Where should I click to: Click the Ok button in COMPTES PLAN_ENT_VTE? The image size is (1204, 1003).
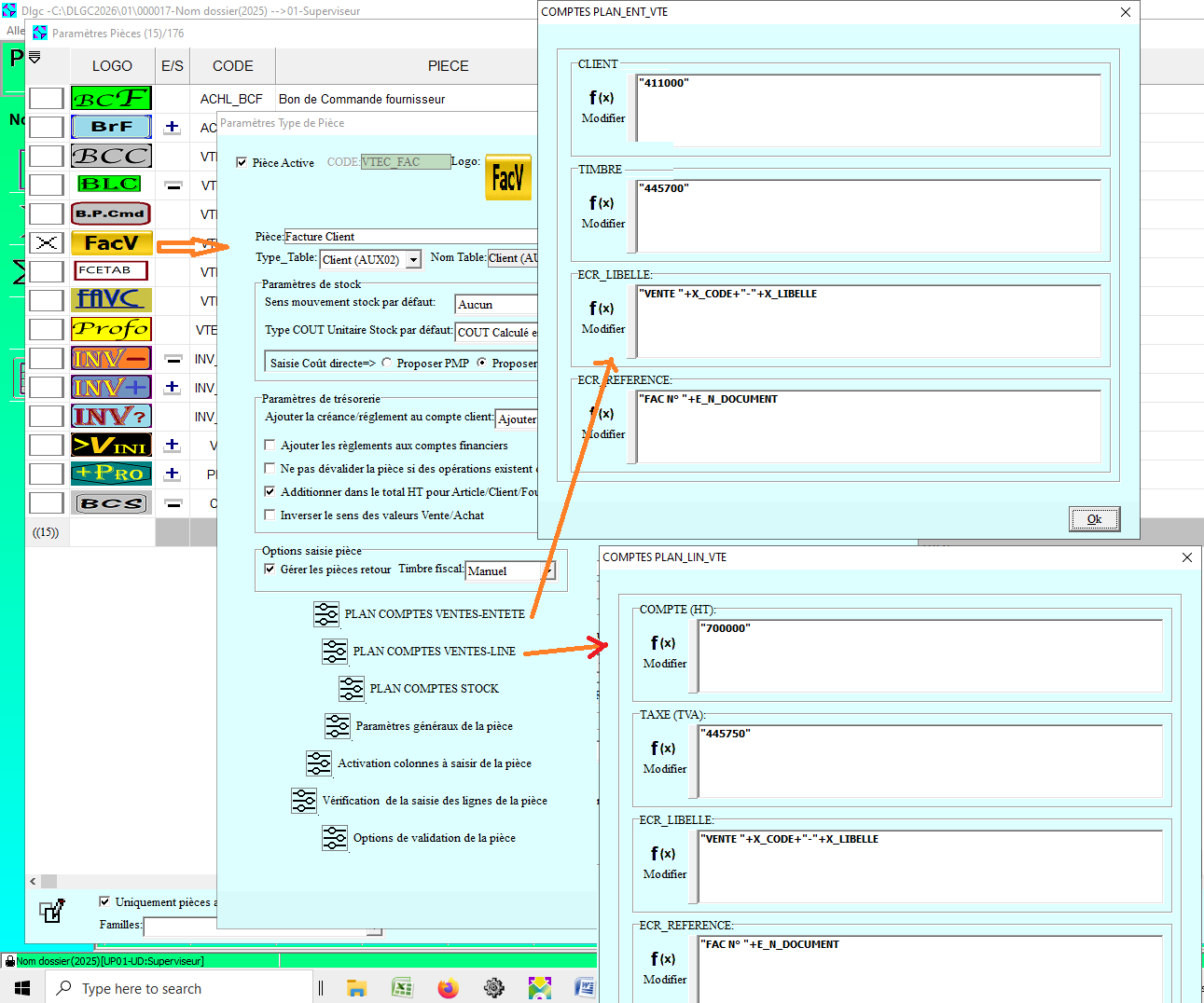1093,519
